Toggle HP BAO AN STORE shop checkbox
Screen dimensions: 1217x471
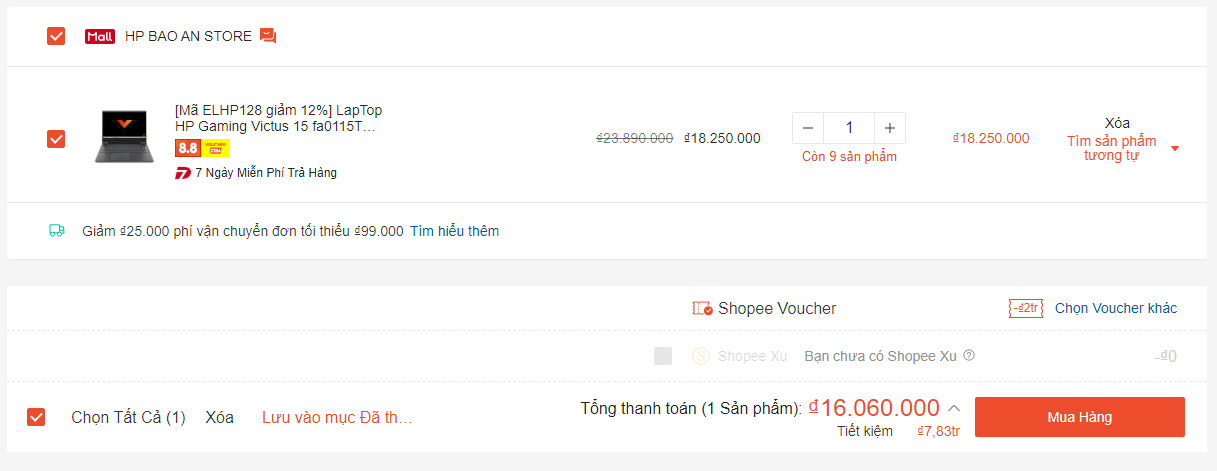56,36
